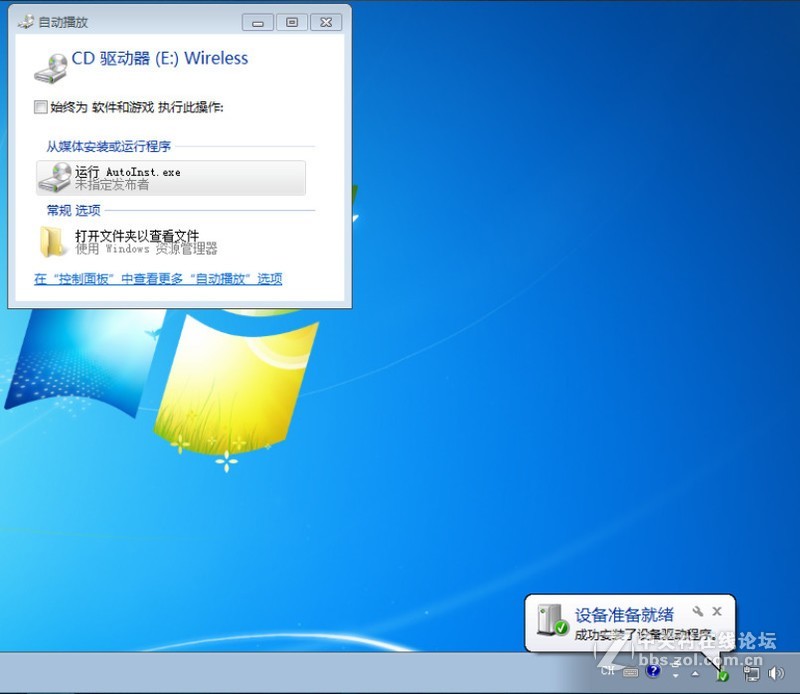Viewport: 800px width, 694px height.
Task: Tick the 始终为 软件和游戏 执行此操作 checkbox
Action: (40, 107)
